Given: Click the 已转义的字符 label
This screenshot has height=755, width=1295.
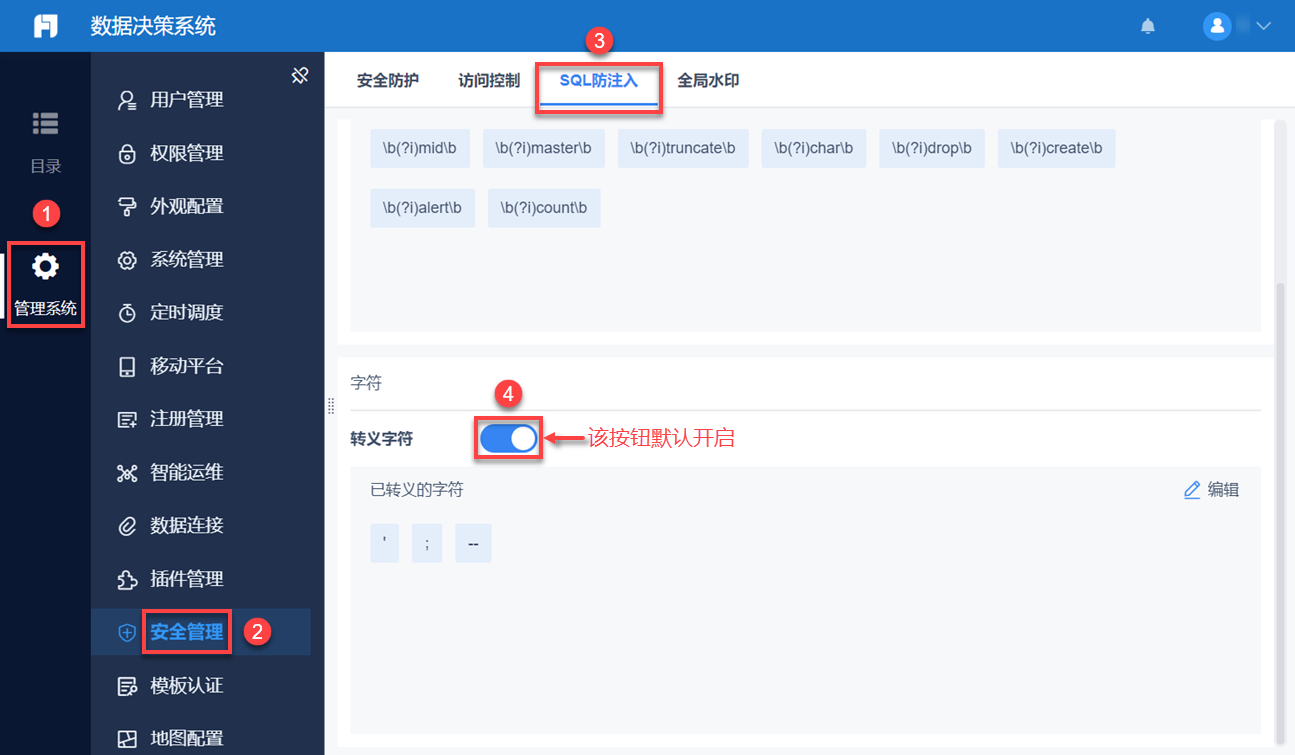Looking at the screenshot, I should [x=417, y=490].
